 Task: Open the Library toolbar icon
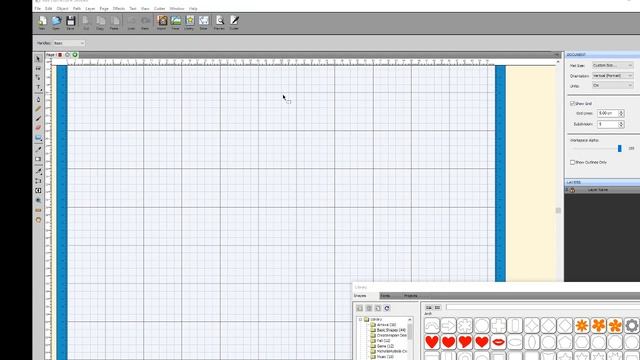coord(189,22)
